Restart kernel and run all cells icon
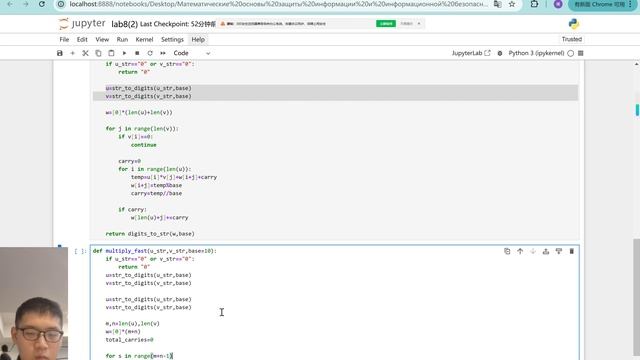 tap(163, 53)
